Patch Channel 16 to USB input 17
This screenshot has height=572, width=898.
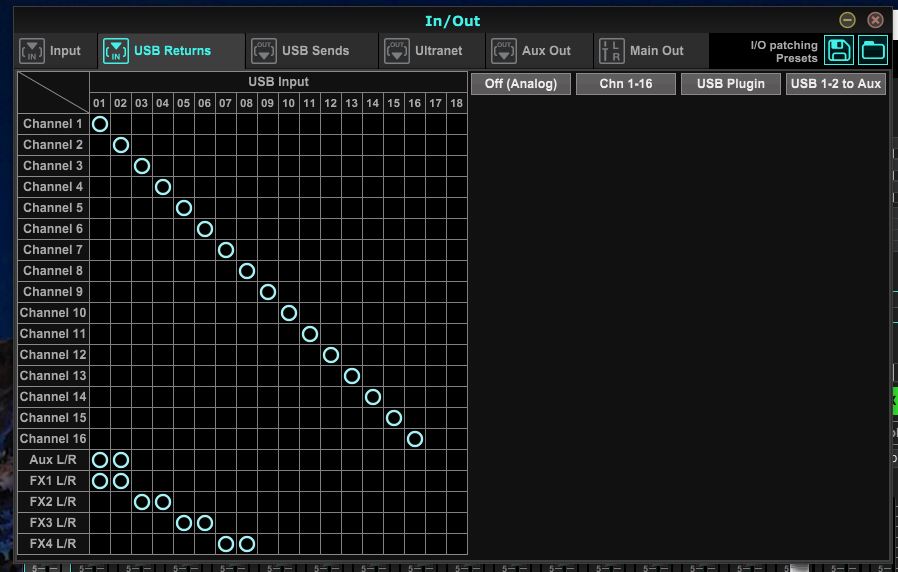pyautogui.click(x=436, y=439)
